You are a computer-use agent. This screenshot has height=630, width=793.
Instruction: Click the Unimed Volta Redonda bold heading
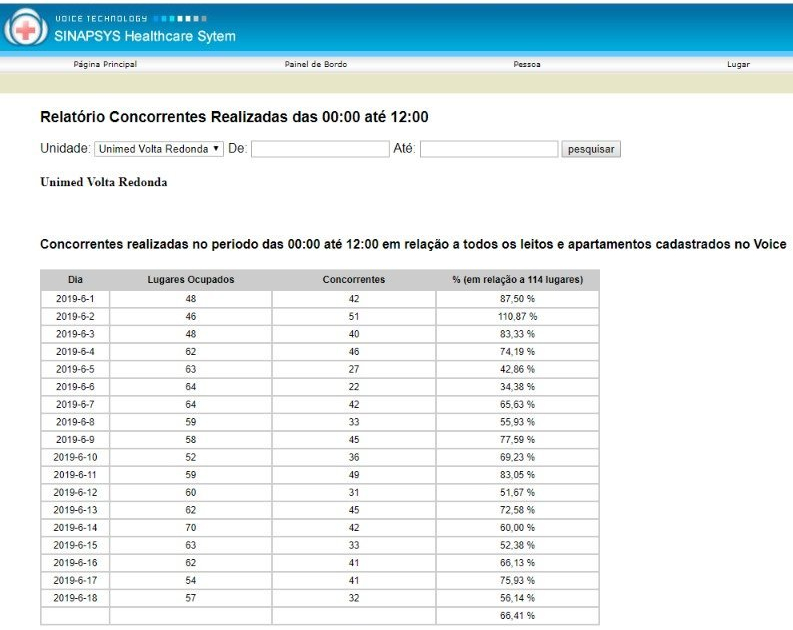103,183
